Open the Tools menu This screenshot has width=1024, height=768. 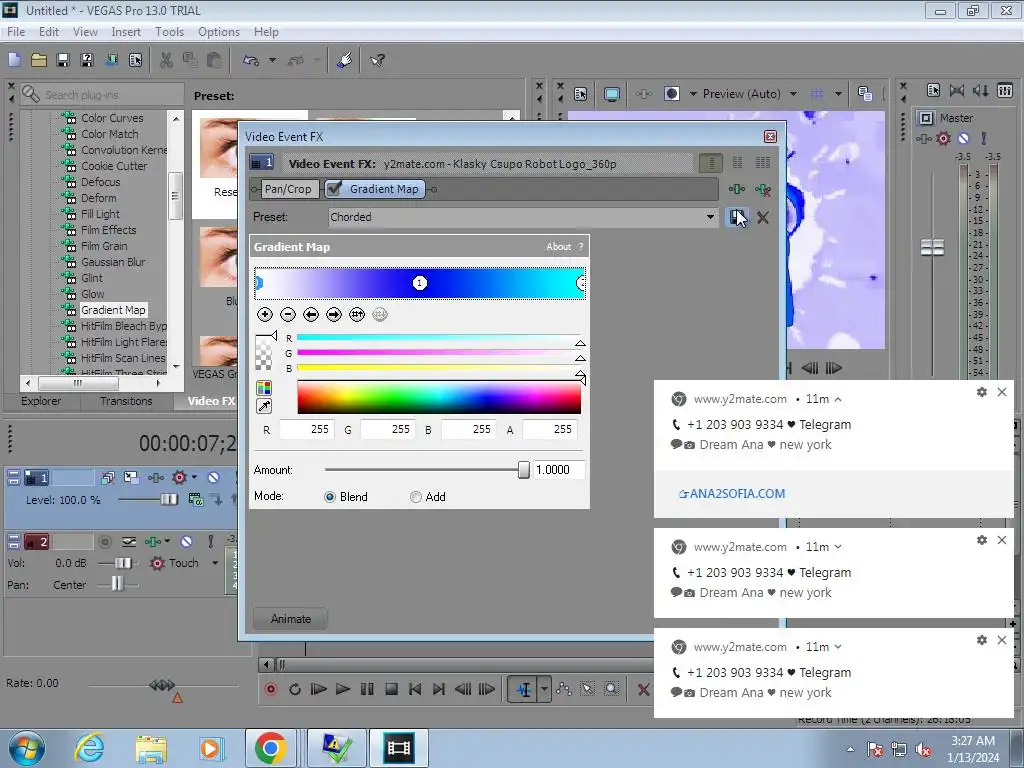tap(169, 32)
